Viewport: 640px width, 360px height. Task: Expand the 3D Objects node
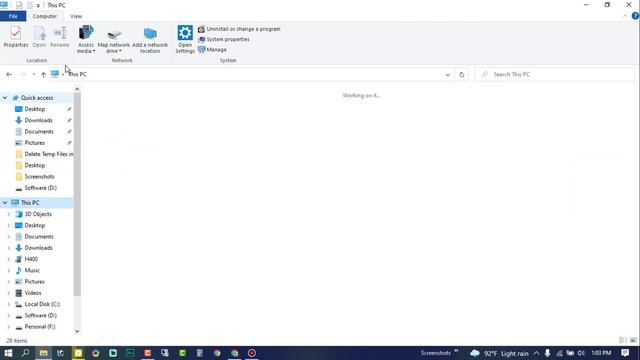[x=9, y=214]
